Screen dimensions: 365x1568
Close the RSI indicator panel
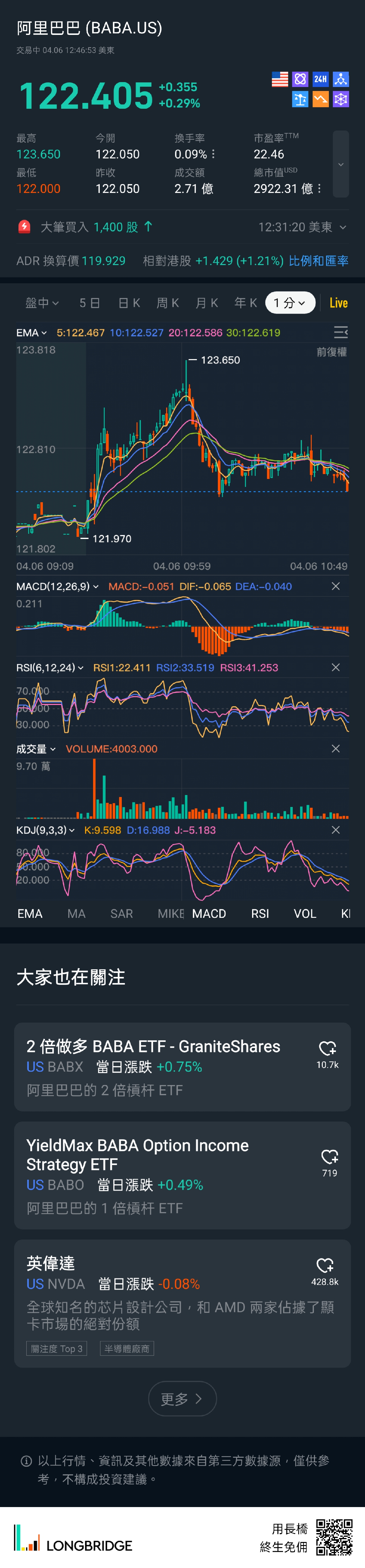pos(335,668)
